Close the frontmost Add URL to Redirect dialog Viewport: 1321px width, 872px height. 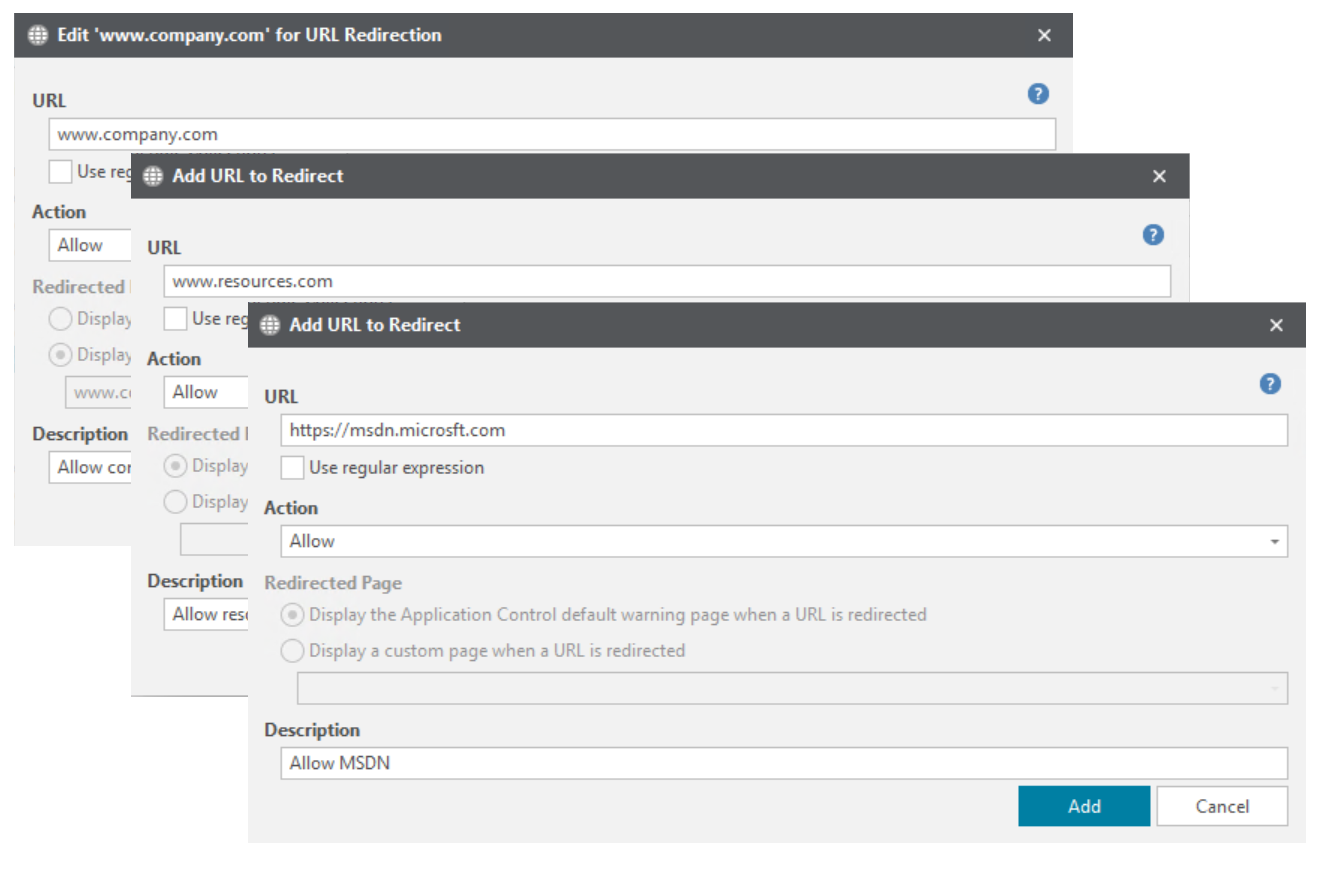tap(1276, 325)
